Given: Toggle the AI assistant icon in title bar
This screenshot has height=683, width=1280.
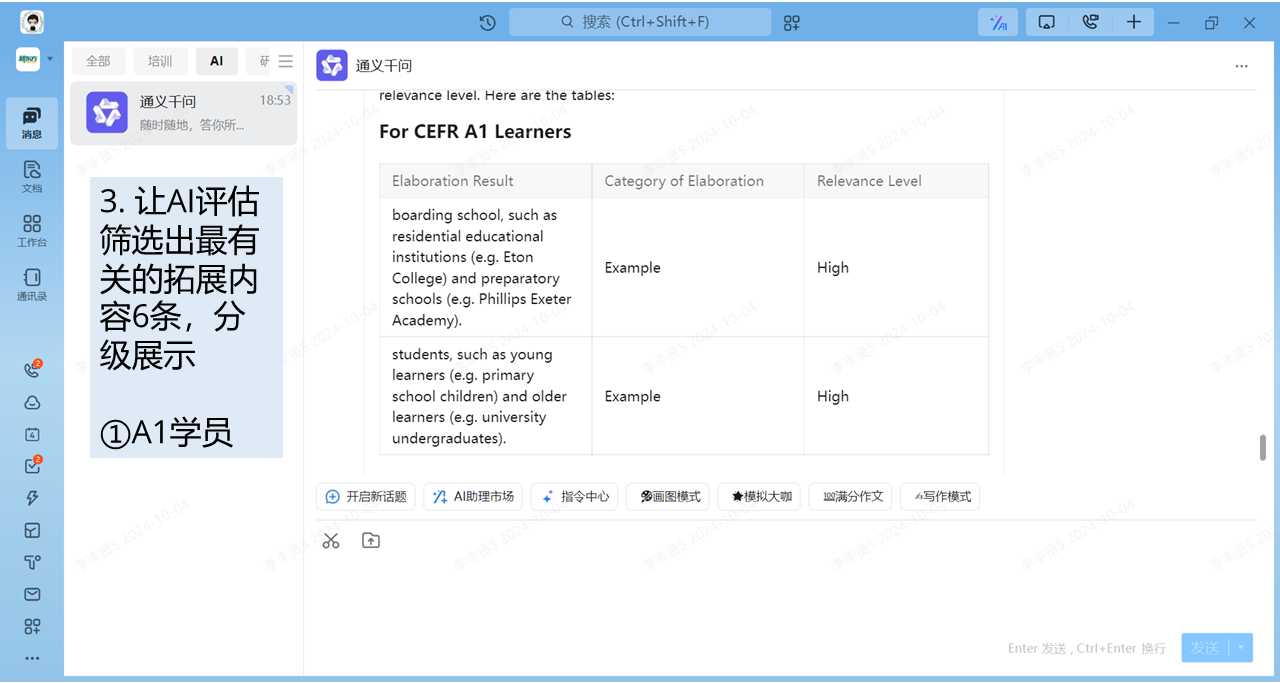Looking at the screenshot, I should point(997,22).
